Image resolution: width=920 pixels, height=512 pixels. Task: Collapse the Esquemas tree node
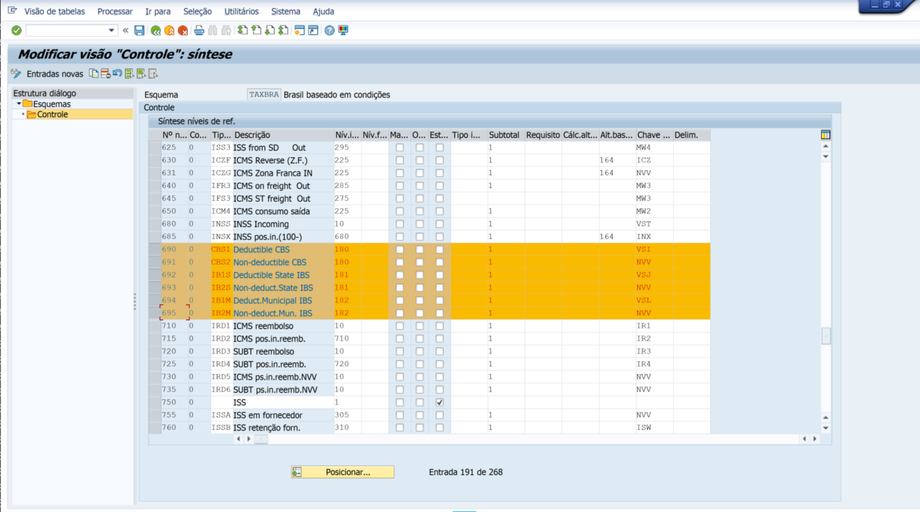coord(19,104)
